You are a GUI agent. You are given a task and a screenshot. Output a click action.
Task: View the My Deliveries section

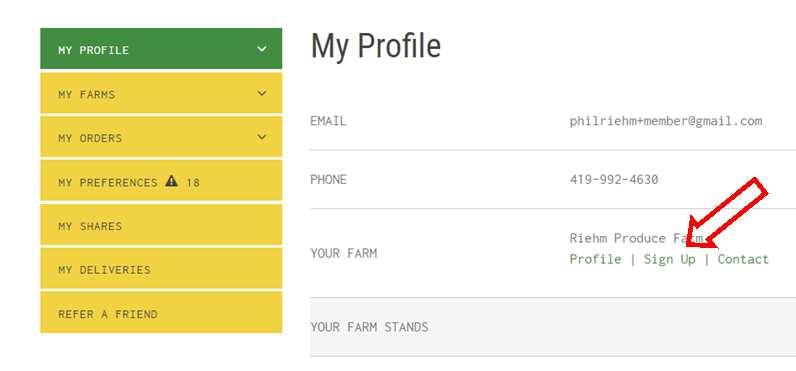[x=161, y=268]
